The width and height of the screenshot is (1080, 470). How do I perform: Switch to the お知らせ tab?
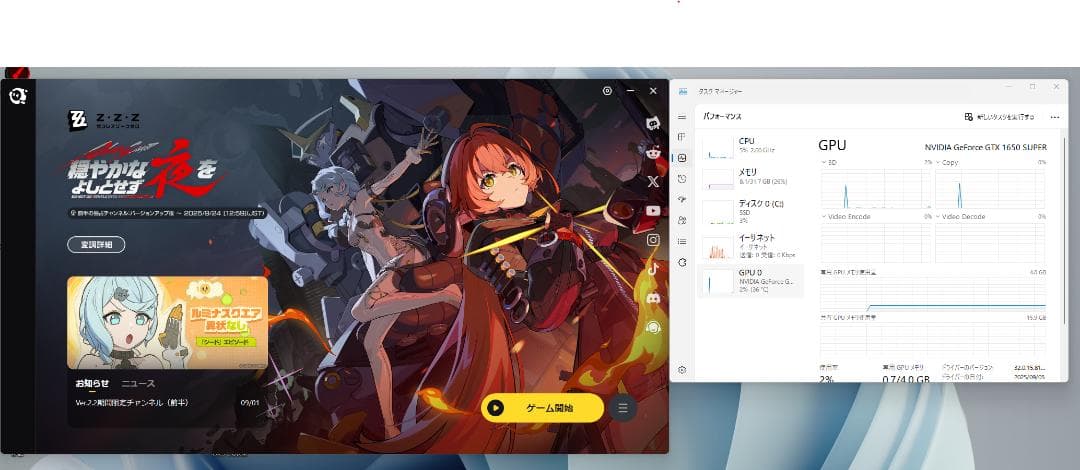(92, 383)
